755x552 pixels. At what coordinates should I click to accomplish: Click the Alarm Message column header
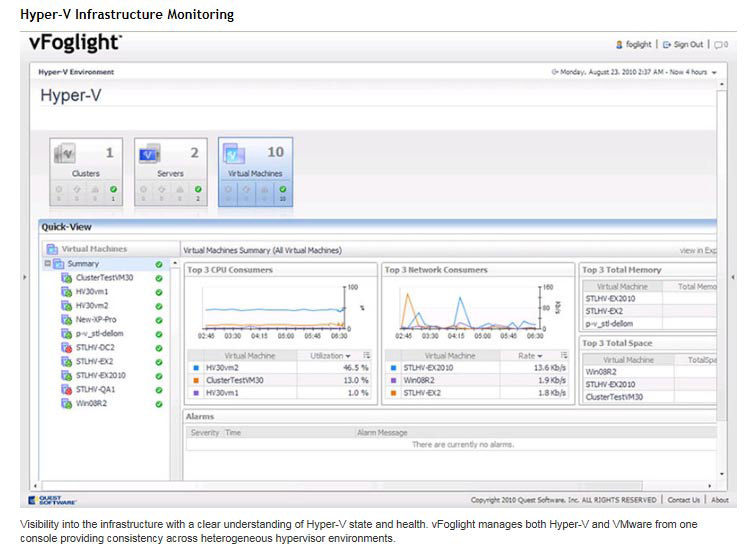(382, 433)
